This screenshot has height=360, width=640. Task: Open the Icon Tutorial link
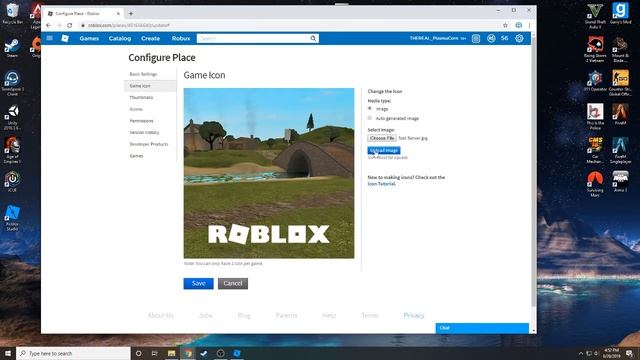click(x=381, y=184)
